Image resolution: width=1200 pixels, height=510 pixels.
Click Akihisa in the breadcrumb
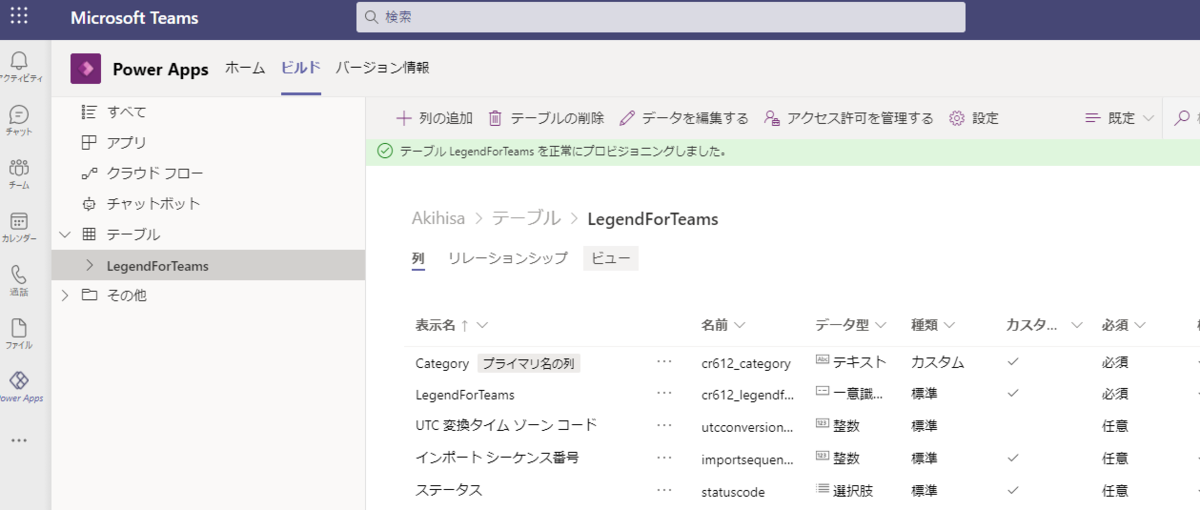click(440, 218)
